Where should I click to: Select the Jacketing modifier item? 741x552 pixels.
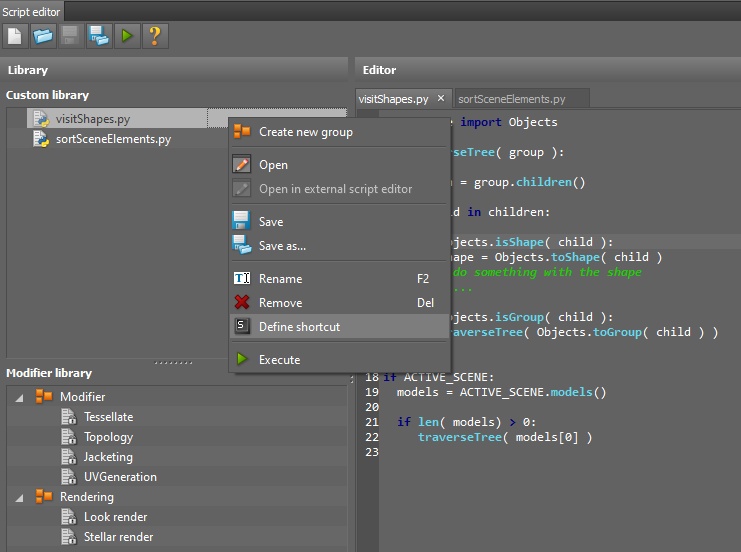click(x=108, y=457)
